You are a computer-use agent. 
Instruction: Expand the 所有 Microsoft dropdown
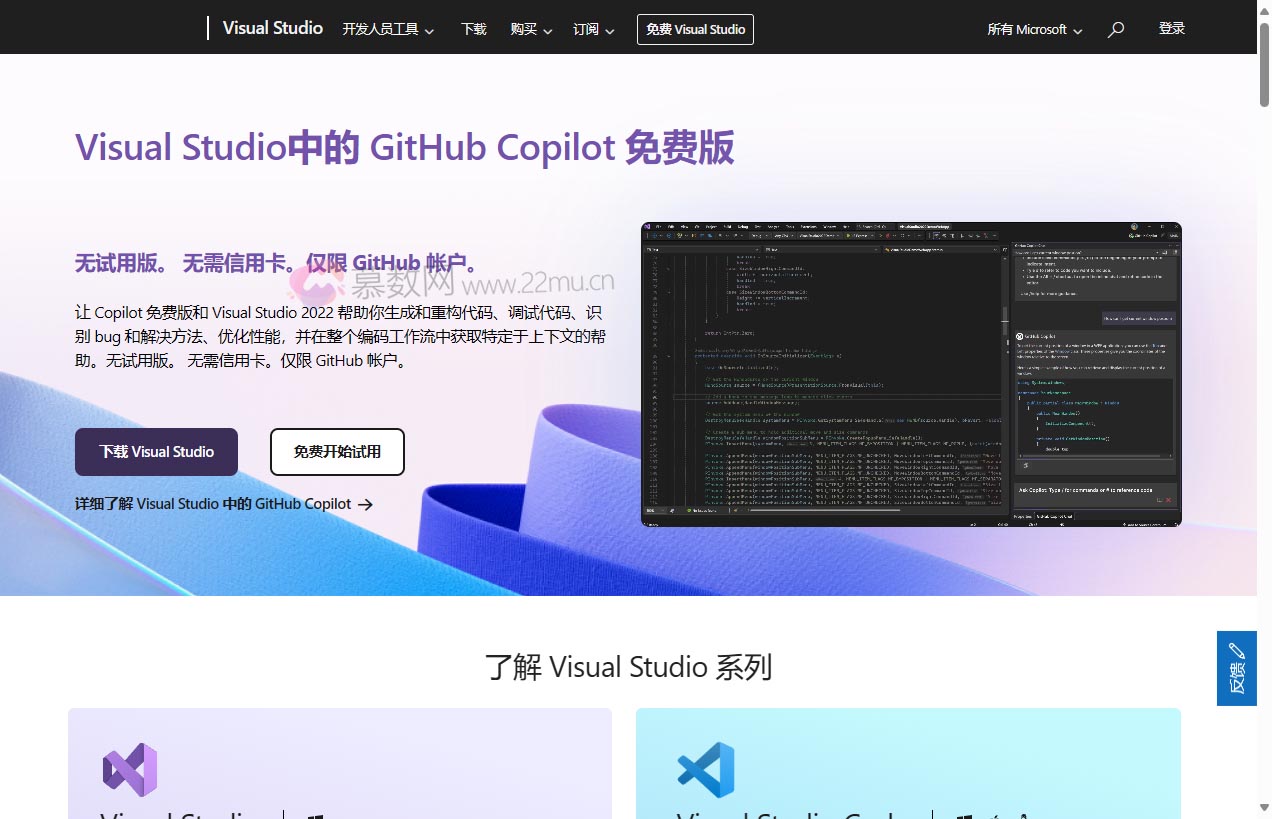(1034, 30)
